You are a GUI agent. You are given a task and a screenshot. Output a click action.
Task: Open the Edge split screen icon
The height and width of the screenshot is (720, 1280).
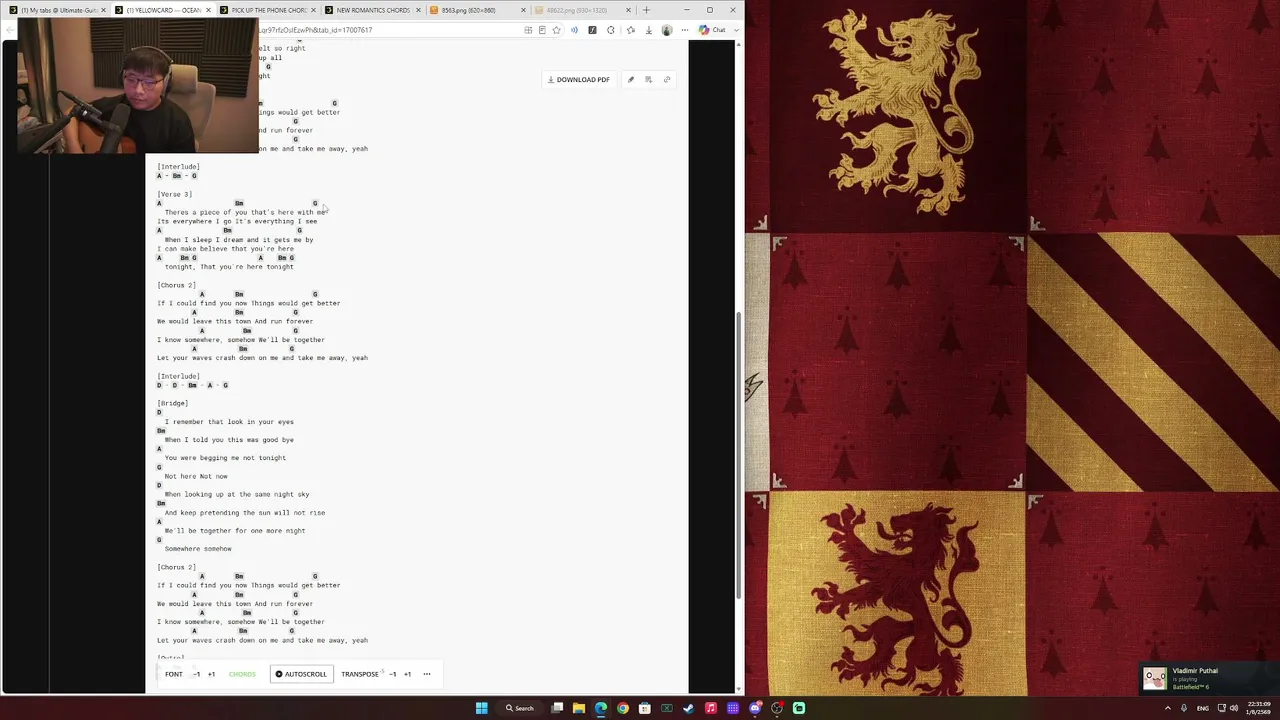pyautogui.click(x=528, y=30)
